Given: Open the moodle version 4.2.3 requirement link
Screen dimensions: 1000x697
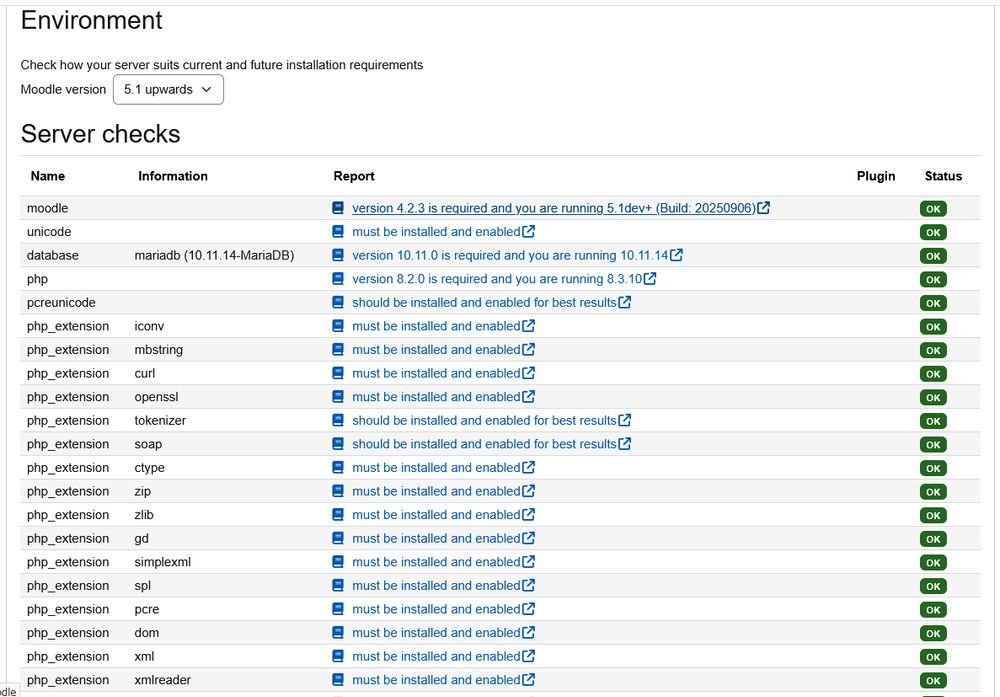Looking at the screenshot, I should click(553, 208).
